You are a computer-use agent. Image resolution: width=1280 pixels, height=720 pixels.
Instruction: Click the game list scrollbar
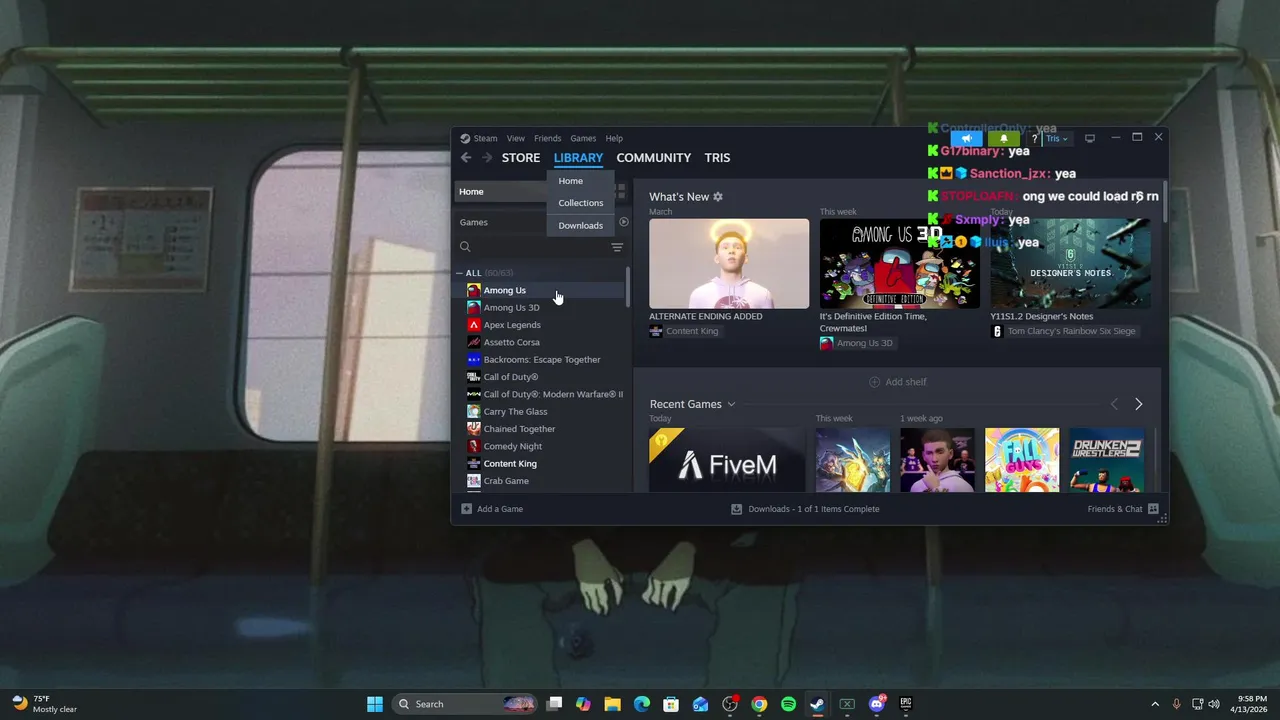pyautogui.click(x=628, y=287)
